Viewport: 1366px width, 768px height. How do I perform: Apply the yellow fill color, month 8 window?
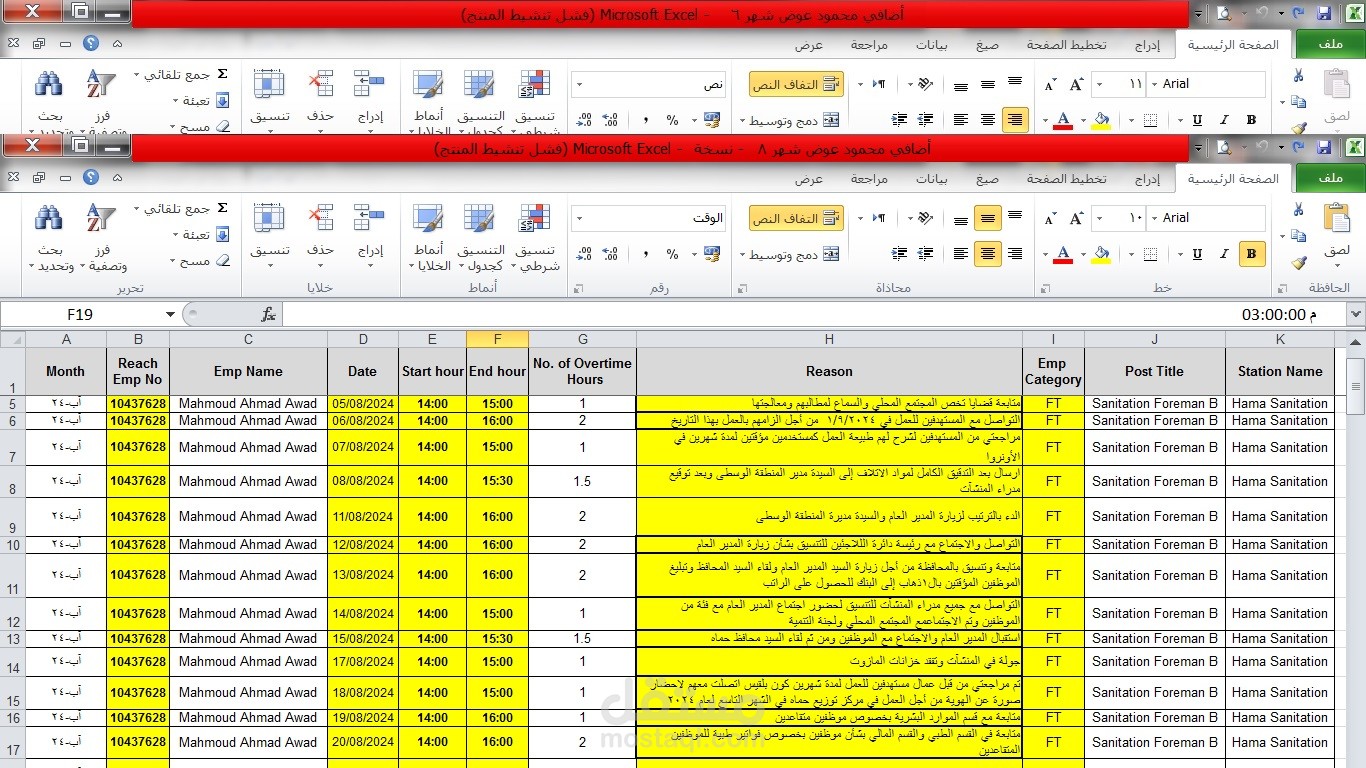pyautogui.click(x=1102, y=254)
